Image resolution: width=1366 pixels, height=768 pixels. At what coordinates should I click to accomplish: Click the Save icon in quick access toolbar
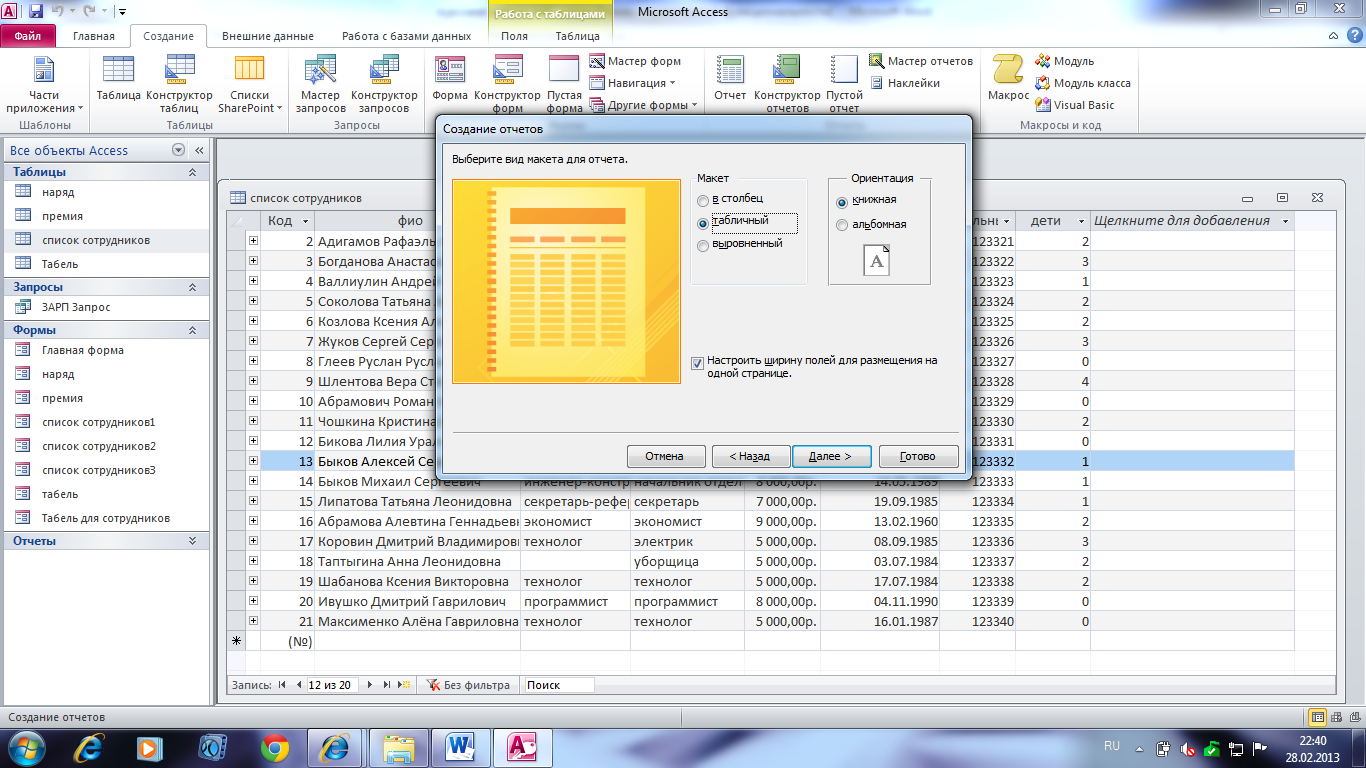pos(36,12)
